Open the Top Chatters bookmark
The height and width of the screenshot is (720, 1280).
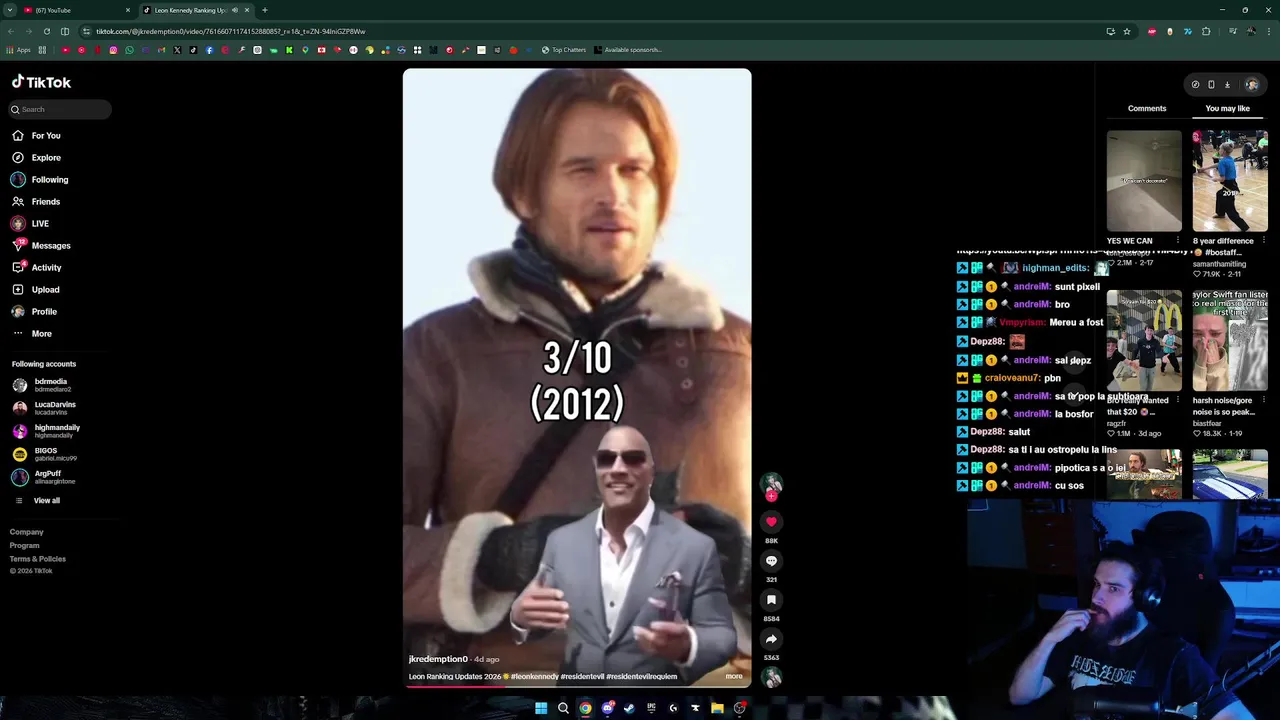coord(564,50)
